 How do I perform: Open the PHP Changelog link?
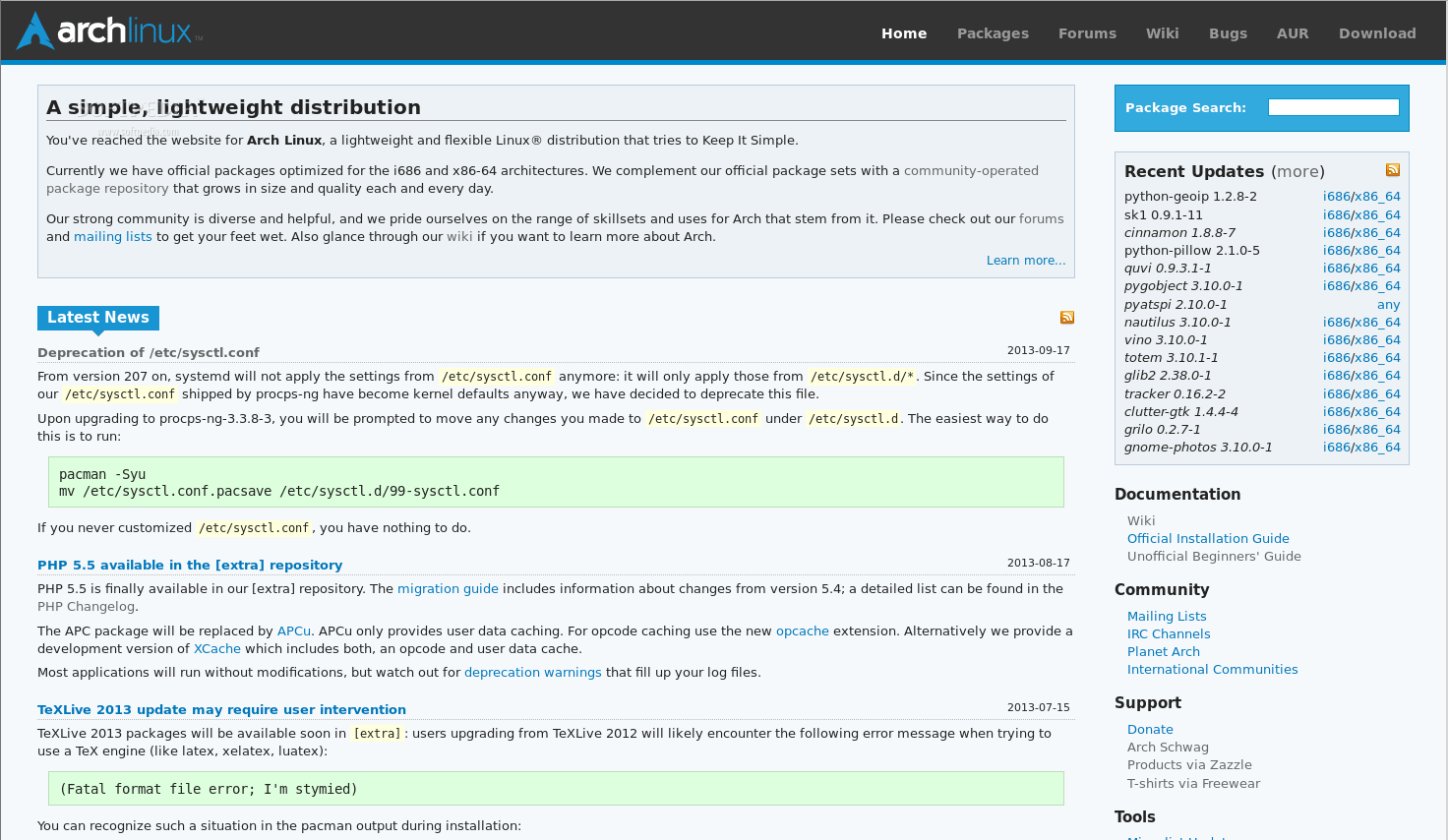coord(86,607)
